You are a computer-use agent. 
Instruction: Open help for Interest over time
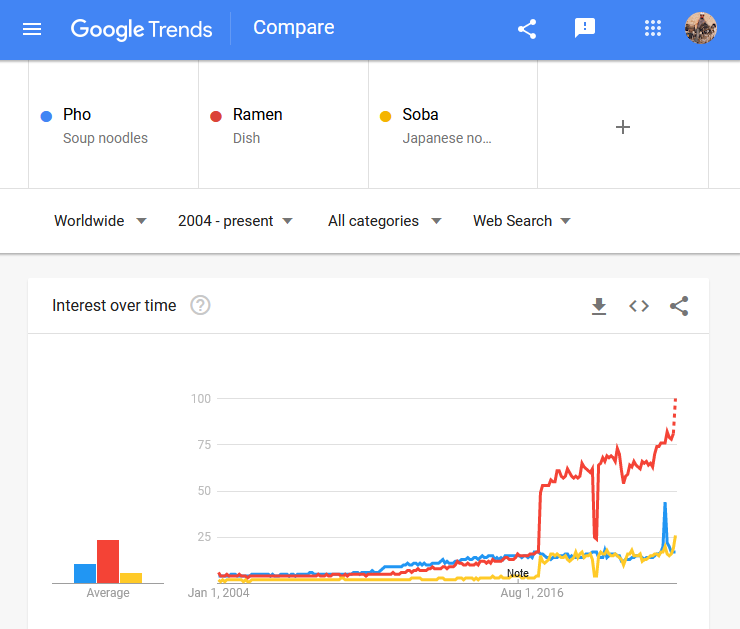(200, 306)
